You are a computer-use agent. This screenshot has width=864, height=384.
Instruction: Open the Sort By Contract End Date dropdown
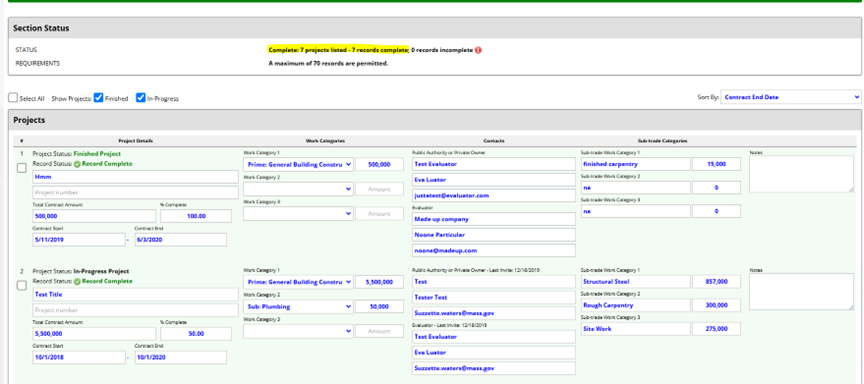[x=791, y=97]
